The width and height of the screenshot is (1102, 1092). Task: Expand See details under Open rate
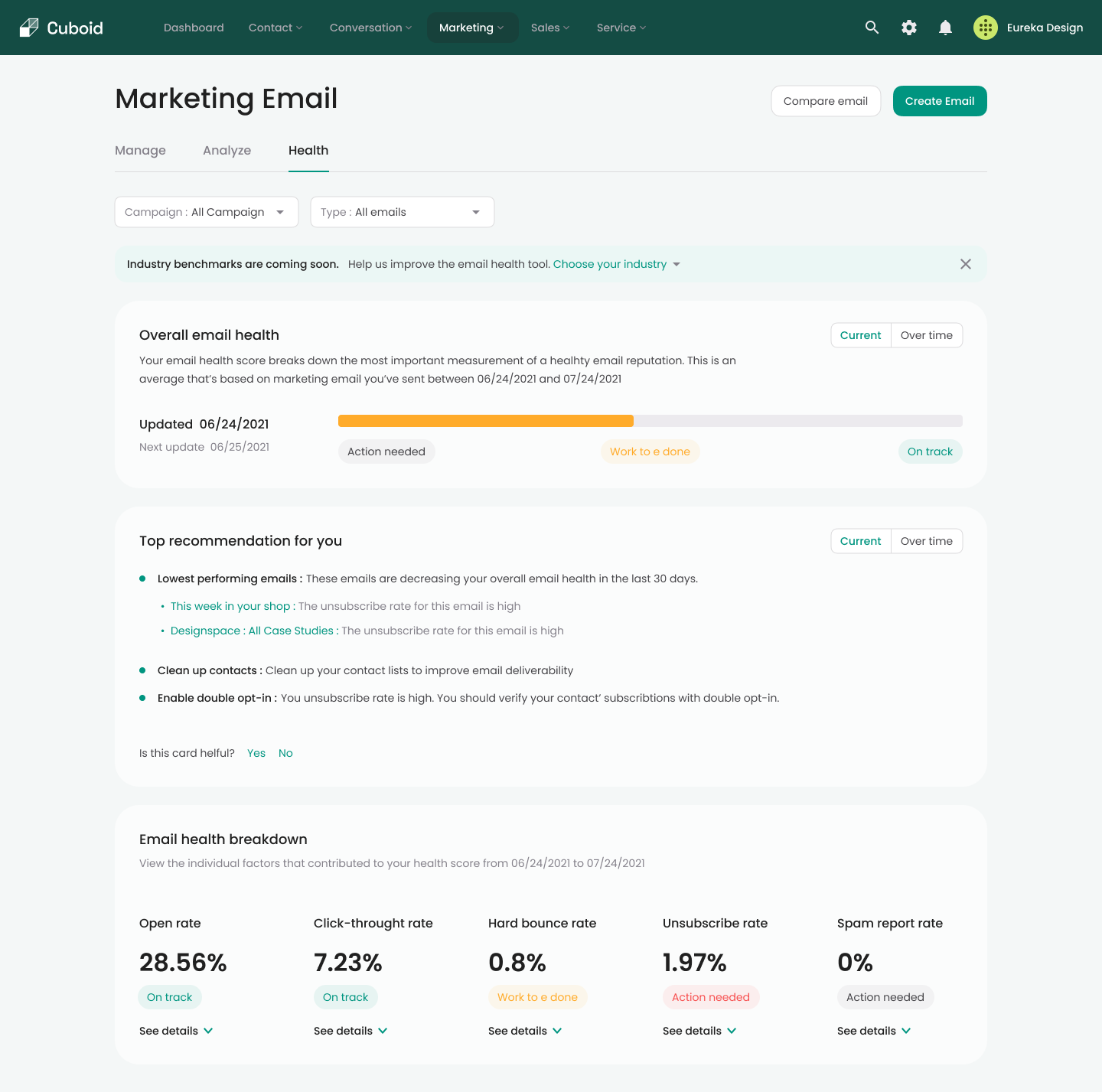coord(175,1031)
